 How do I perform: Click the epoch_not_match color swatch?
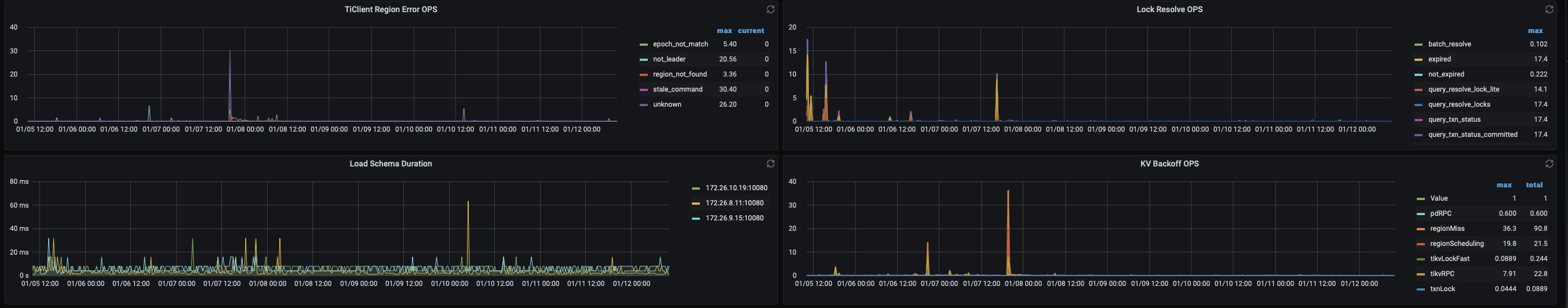[643, 45]
